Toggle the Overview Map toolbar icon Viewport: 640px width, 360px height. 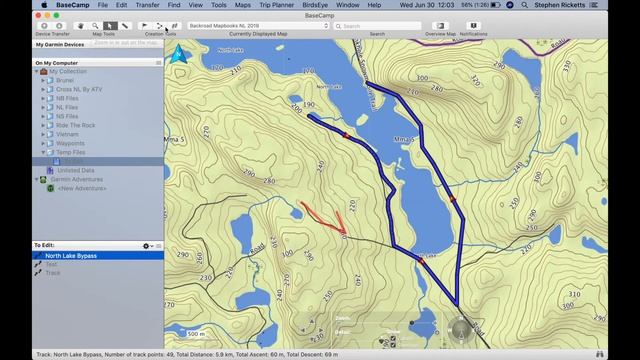click(440, 26)
